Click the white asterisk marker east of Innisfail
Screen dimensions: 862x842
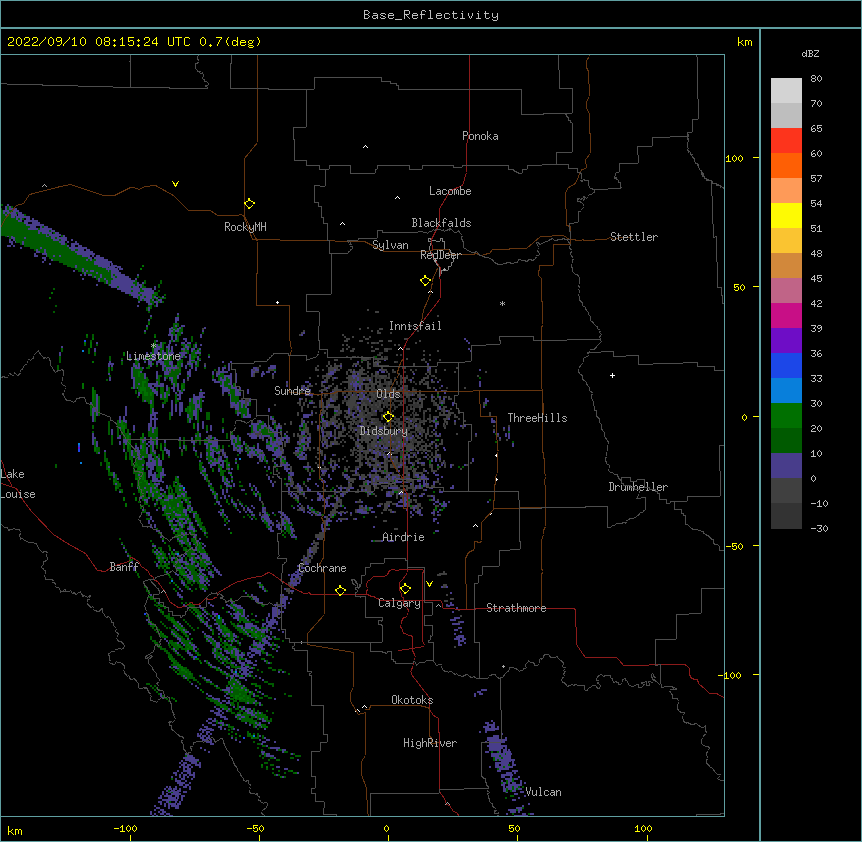pos(502,303)
